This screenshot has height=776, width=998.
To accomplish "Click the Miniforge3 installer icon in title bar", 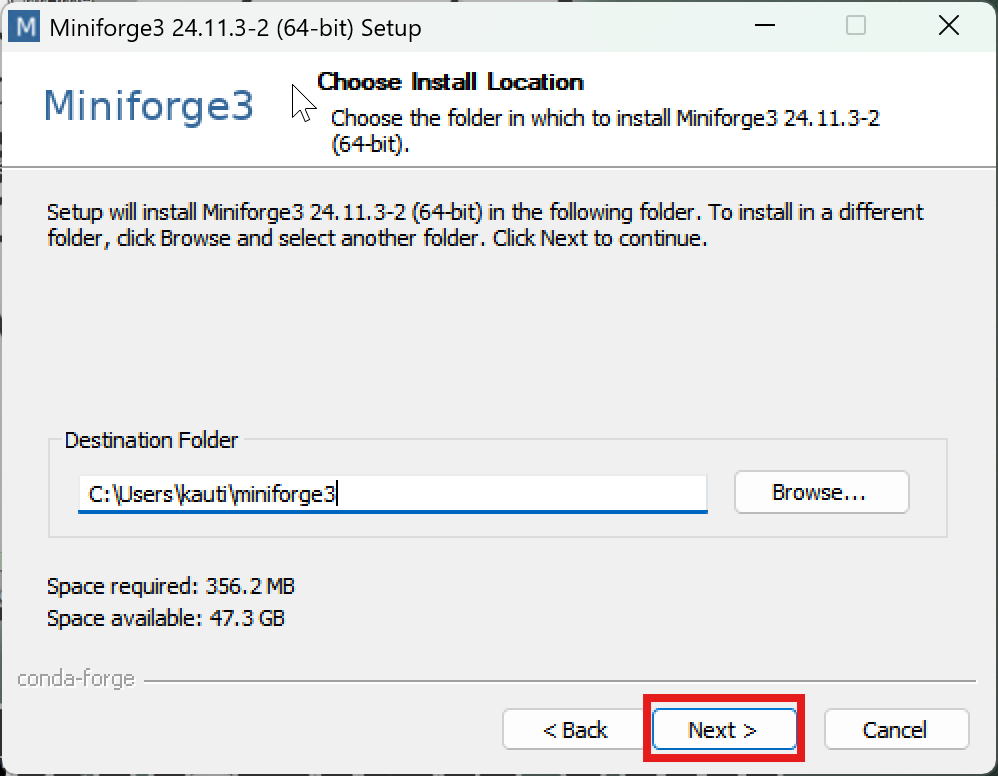I will pyautogui.click(x=22, y=27).
